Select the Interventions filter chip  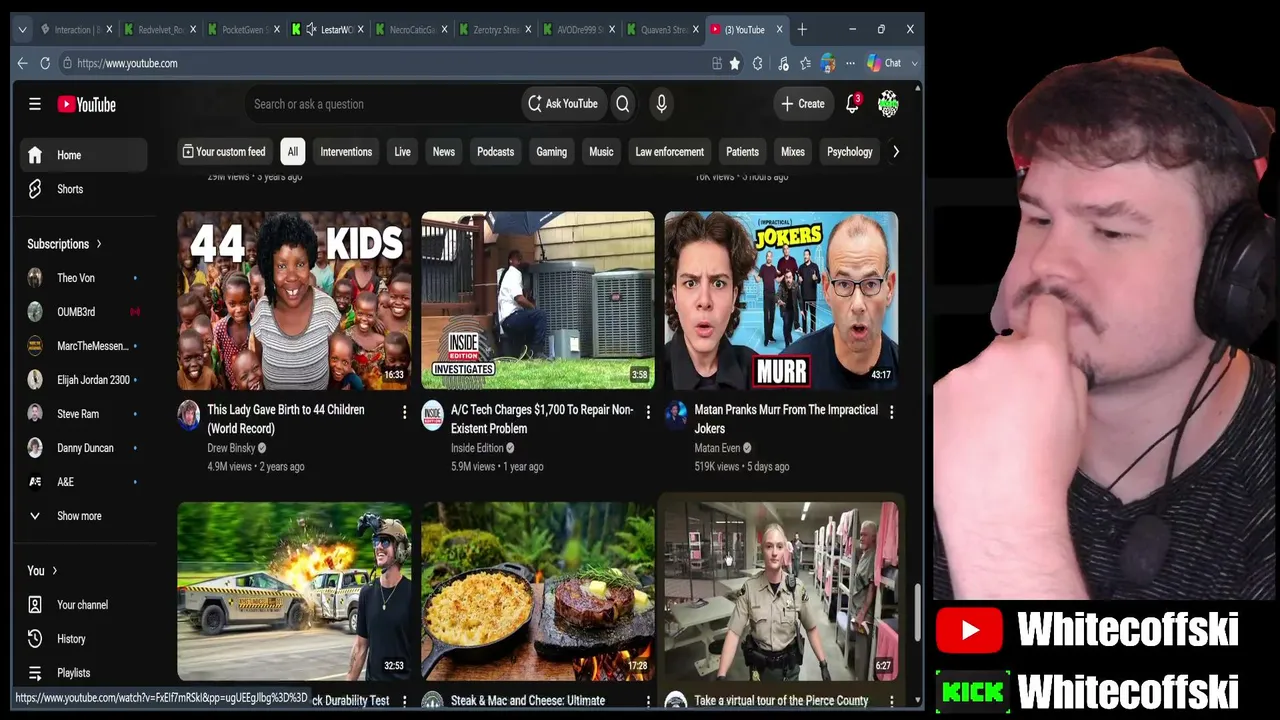[x=346, y=152]
